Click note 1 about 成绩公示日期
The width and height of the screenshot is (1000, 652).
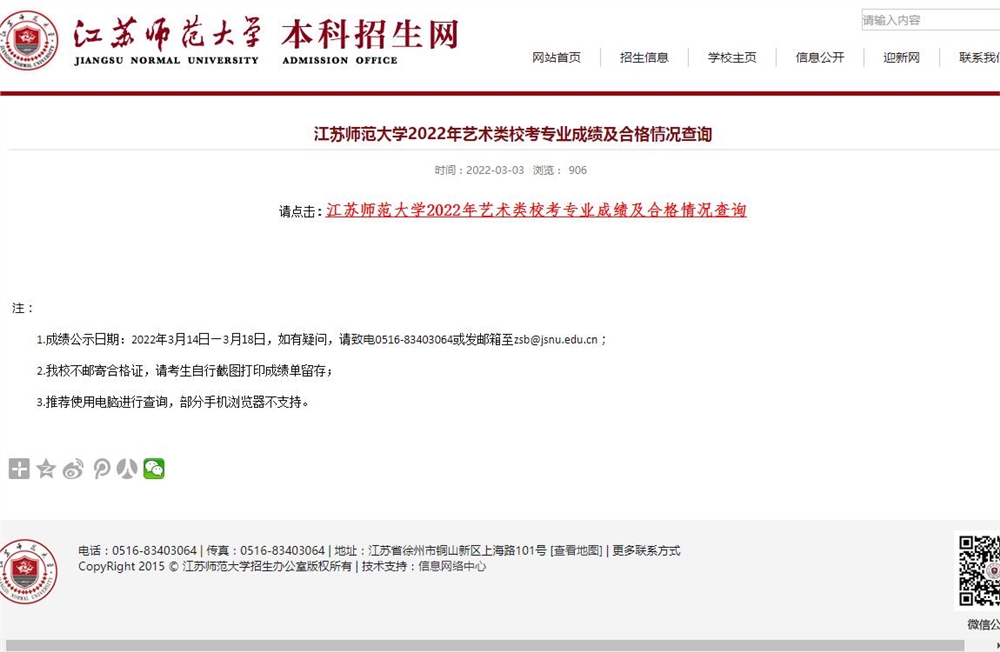[x=321, y=339]
